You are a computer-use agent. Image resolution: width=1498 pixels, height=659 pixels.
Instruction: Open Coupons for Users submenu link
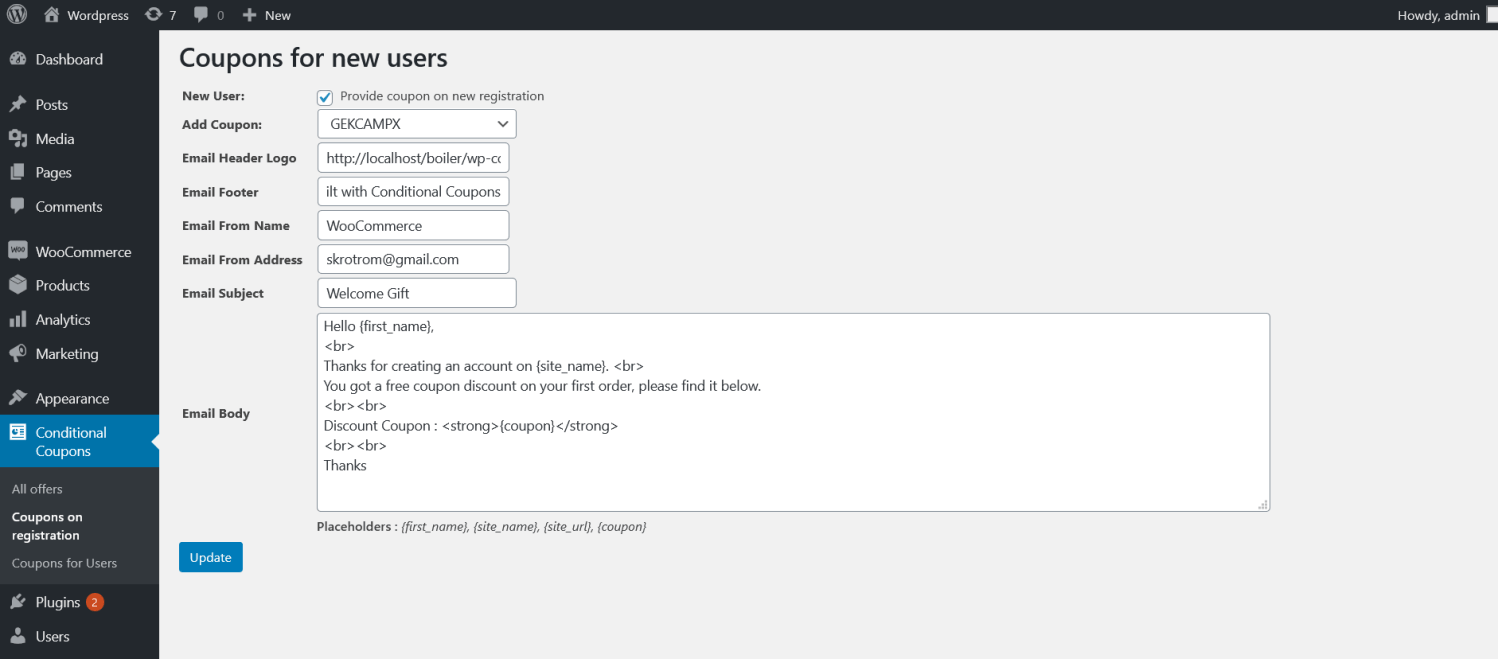click(65, 563)
